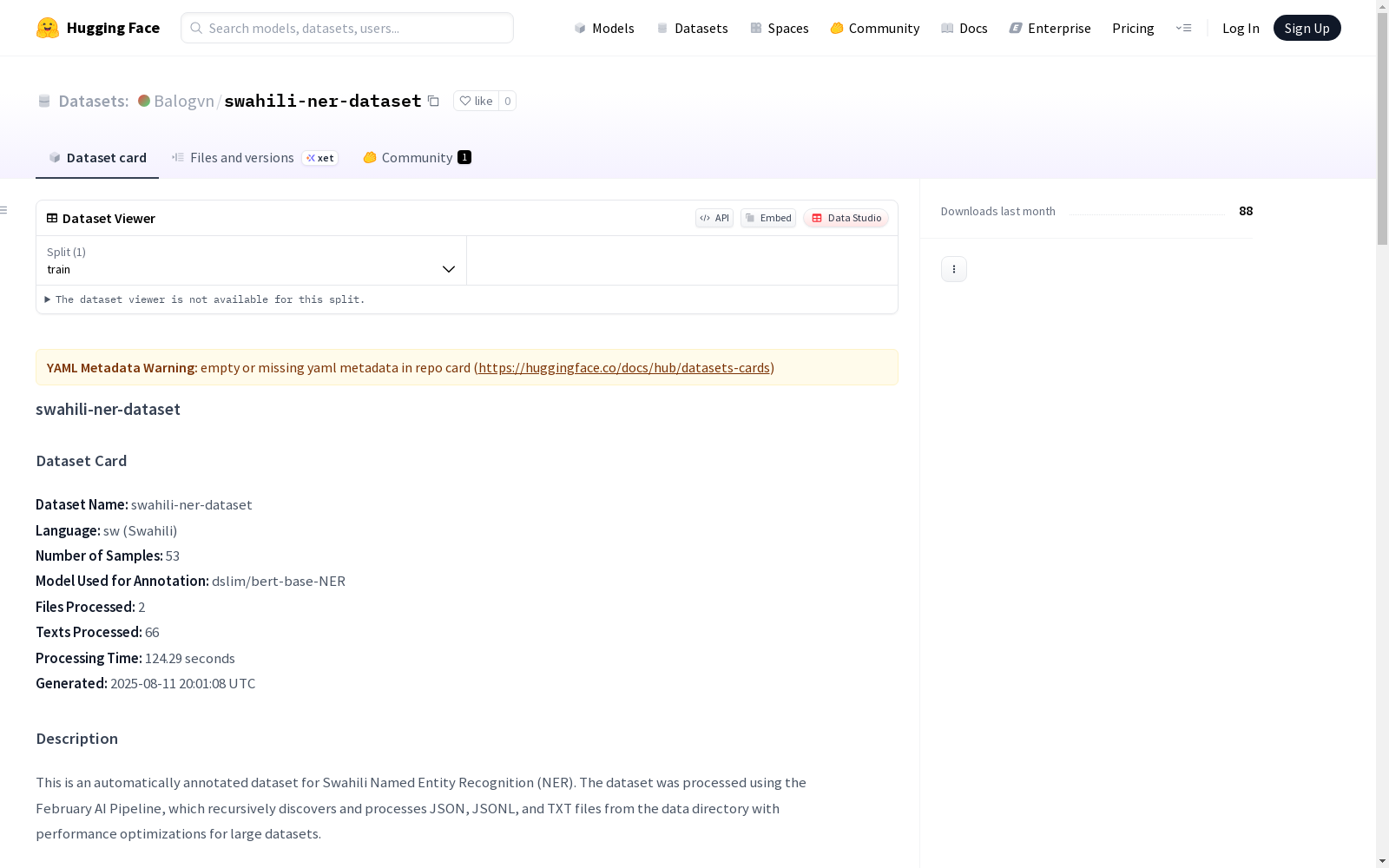This screenshot has width=1389, height=868.
Task: Expand the dataset viewer not available message
Action: (205, 299)
